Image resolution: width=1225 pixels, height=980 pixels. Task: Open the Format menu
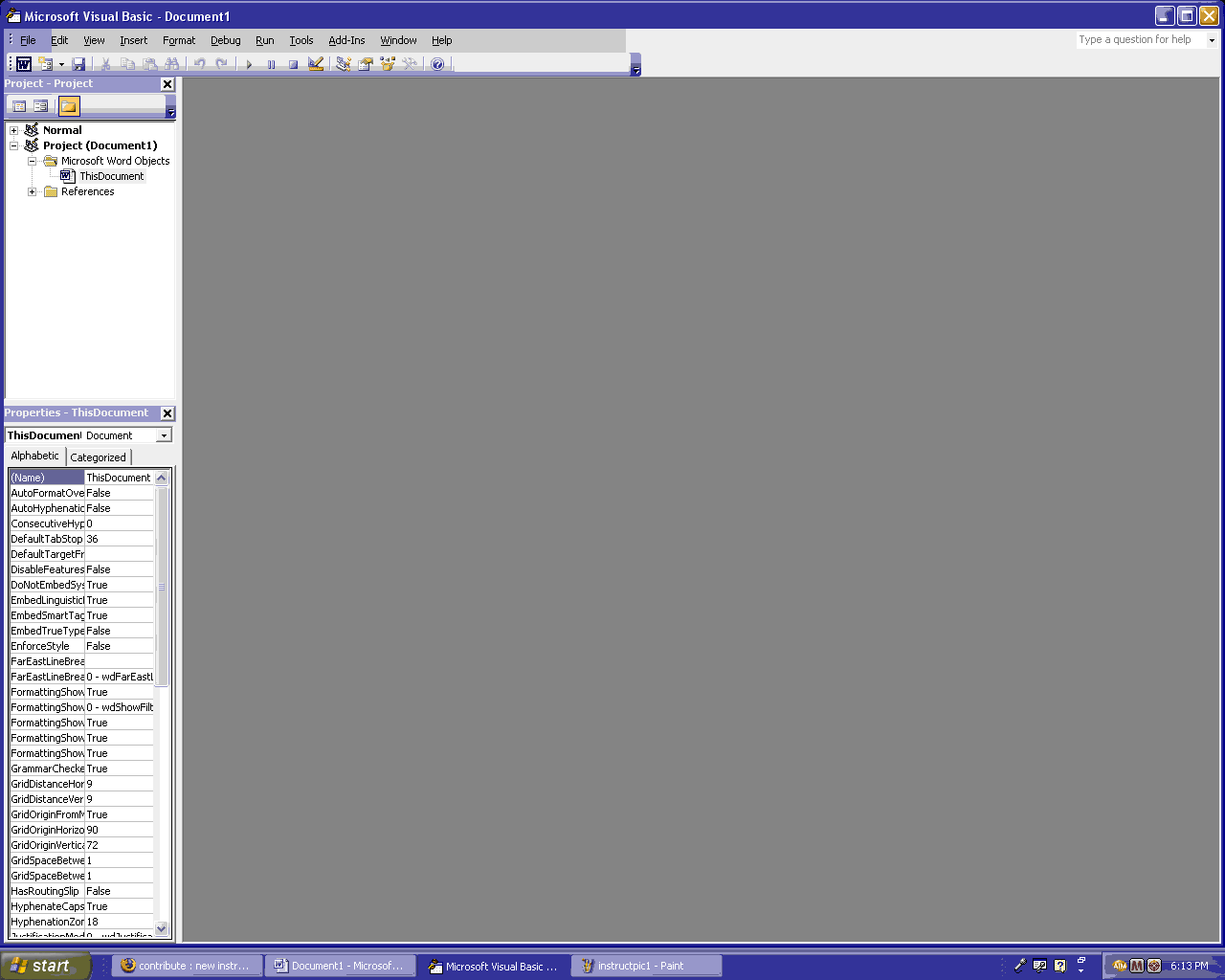pyautogui.click(x=179, y=40)
